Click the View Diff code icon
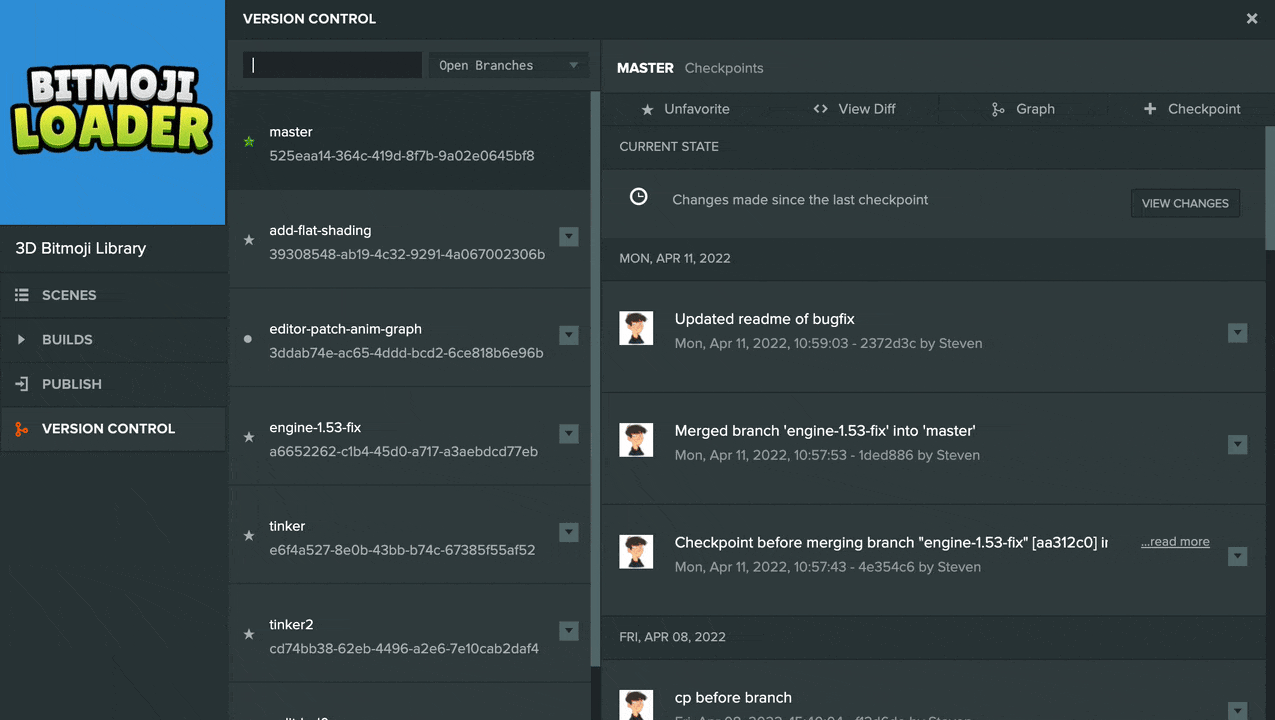This screenshot has height=720, width=1275. click(820, 109)
